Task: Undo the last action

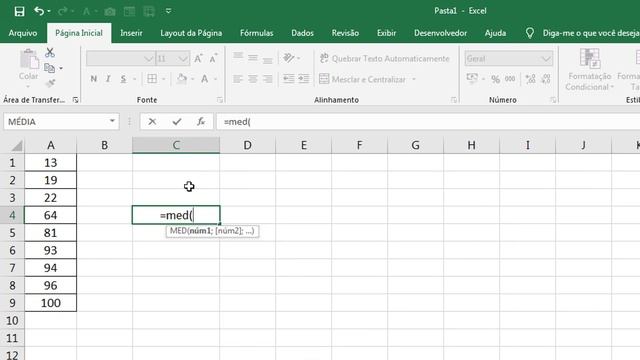Action: coord(39,11)
